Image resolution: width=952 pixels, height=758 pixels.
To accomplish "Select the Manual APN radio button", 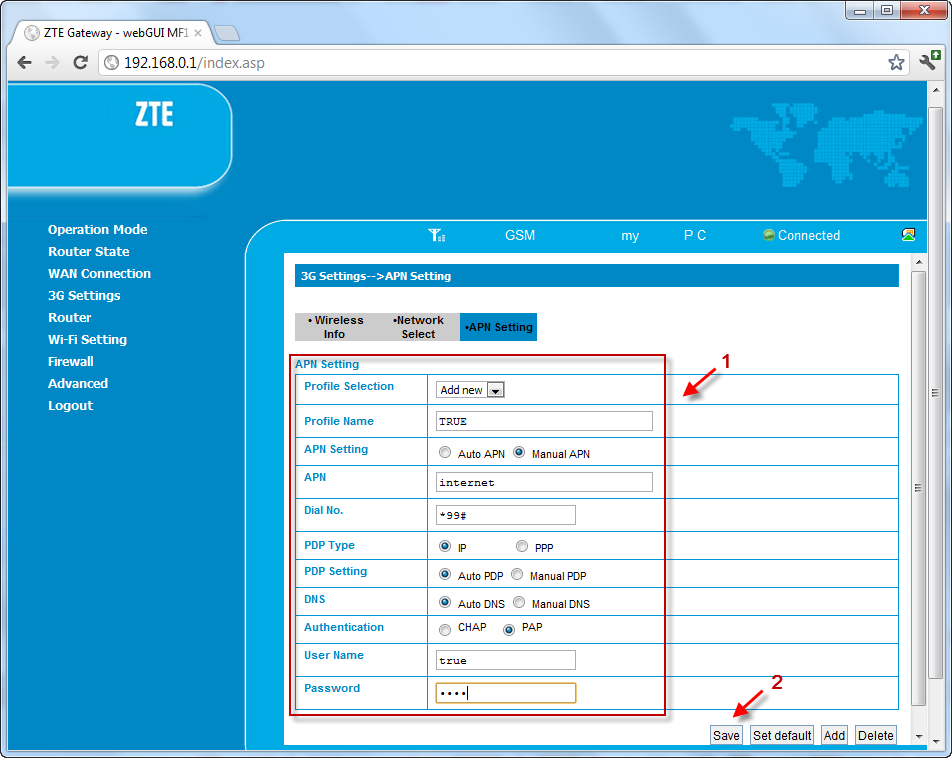I will pos(519,452).
